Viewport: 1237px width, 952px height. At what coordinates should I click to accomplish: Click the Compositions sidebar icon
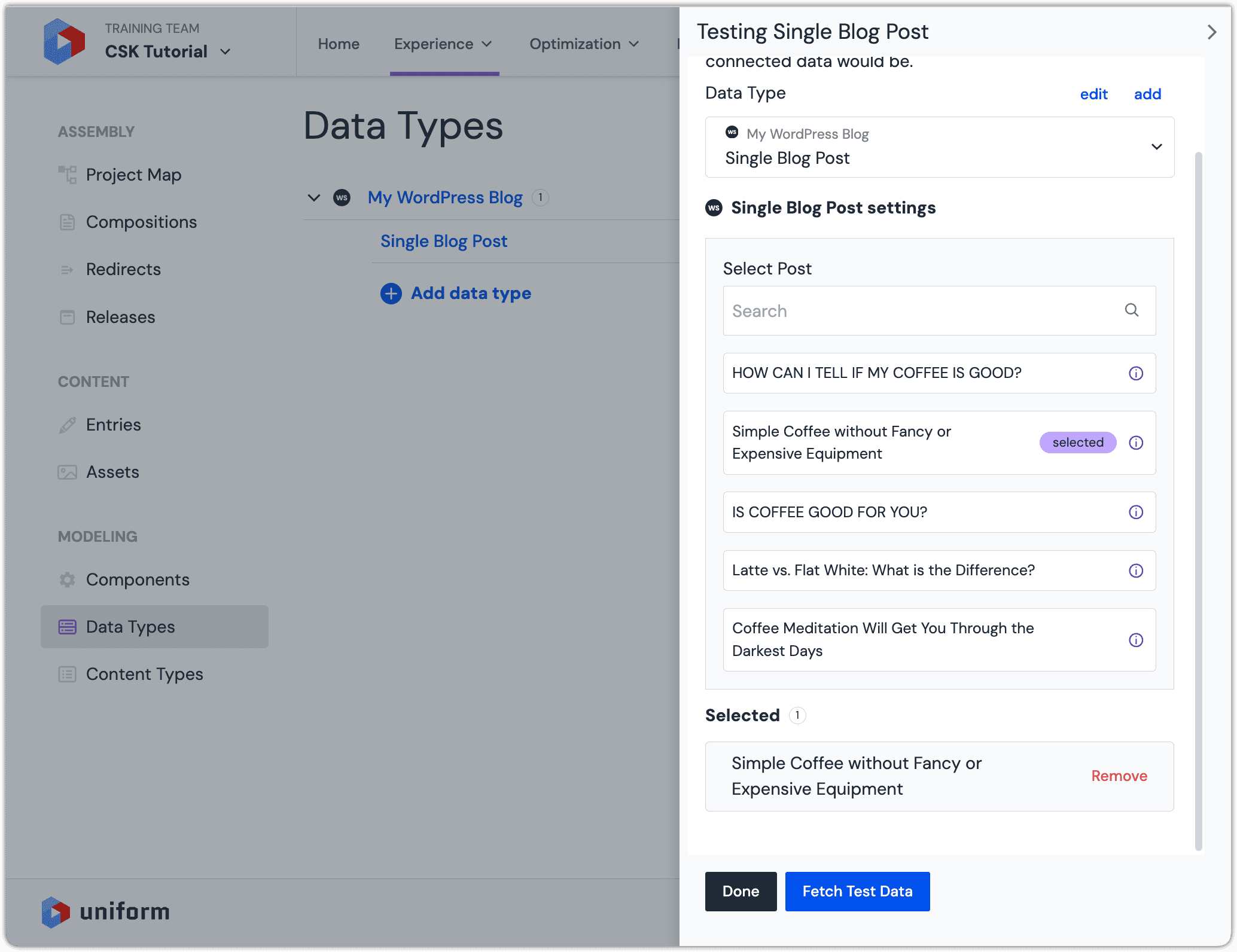[67, 222]
